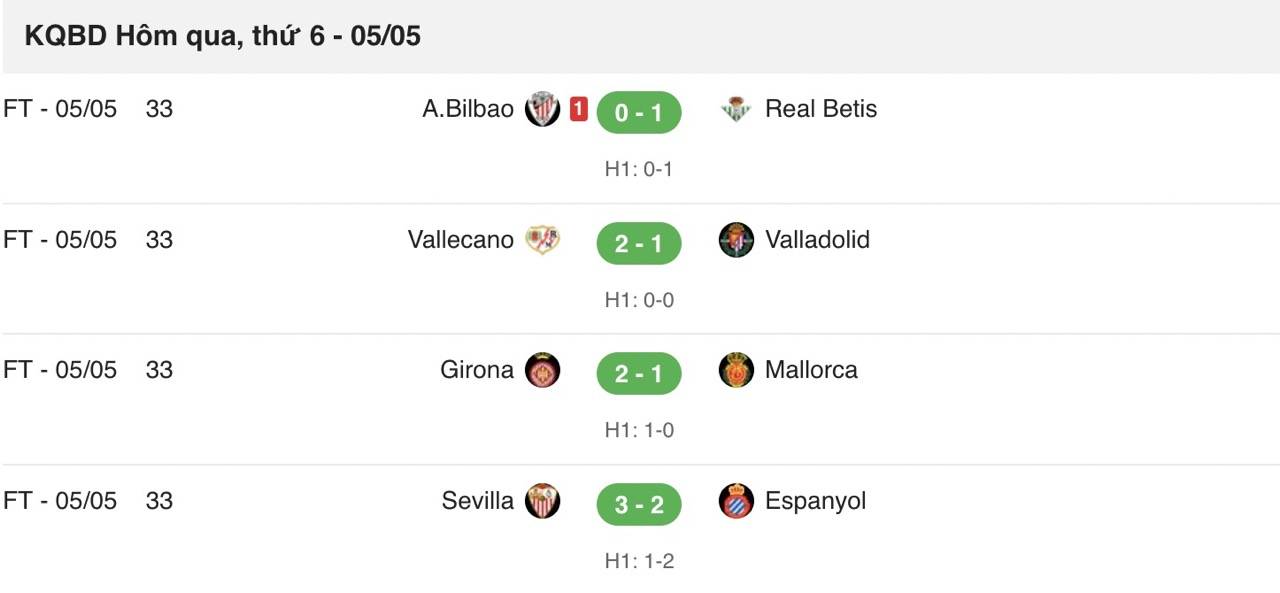Click the A.Bilbao club crest icon
Screen dimensions: 1280x593
542,109
